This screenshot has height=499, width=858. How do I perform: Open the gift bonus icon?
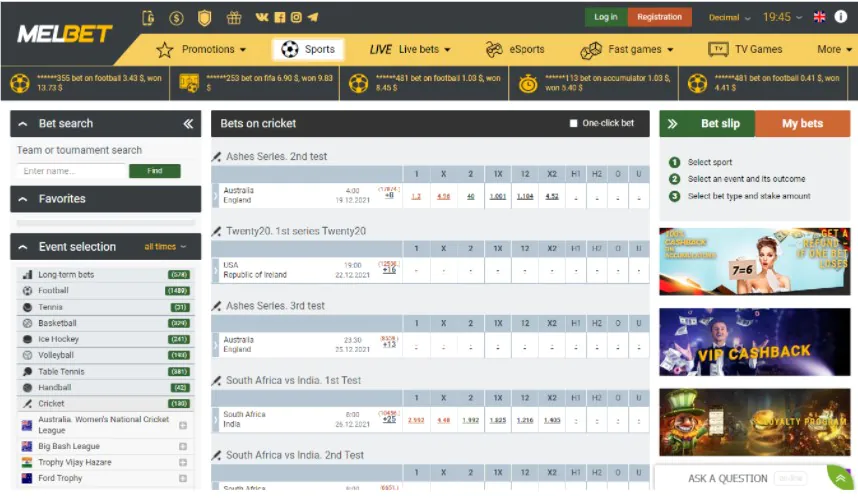(x=234, y=18)
